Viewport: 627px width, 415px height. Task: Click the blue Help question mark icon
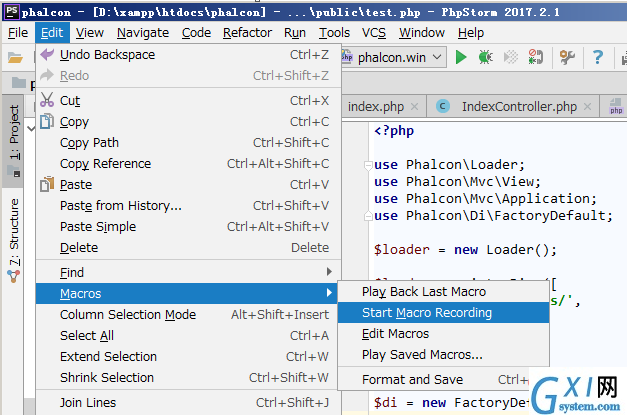point(597,57)
